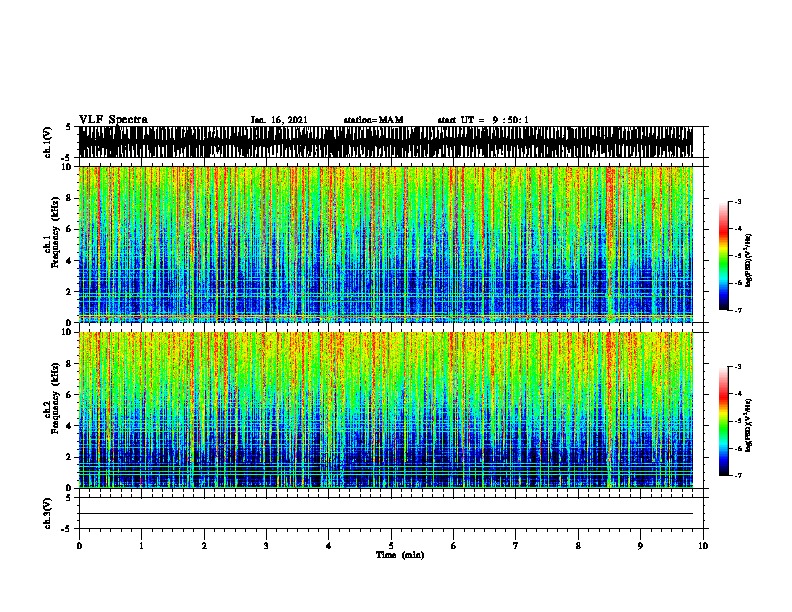The width and height of the screenshot is (792, 612).
Task: Click the ch.2 color bar log(PSD) label
Action: point(748,425)
